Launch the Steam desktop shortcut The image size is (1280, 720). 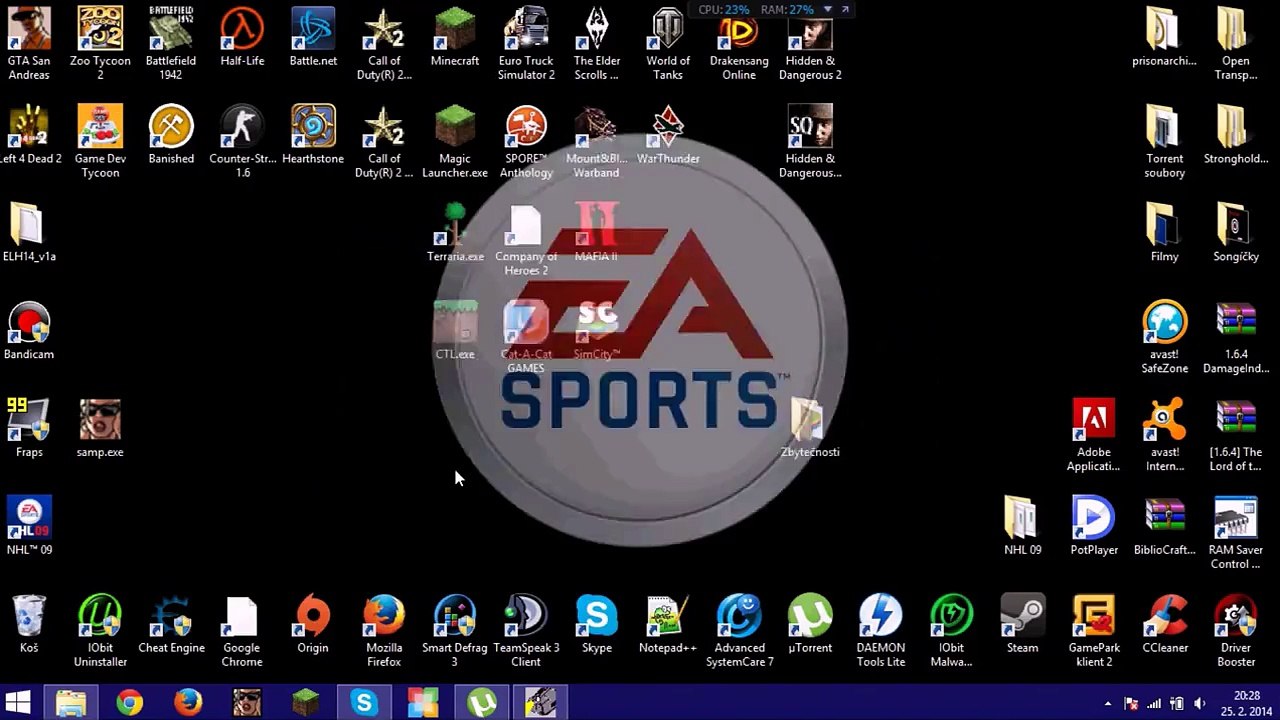(x=1022, y=624)
